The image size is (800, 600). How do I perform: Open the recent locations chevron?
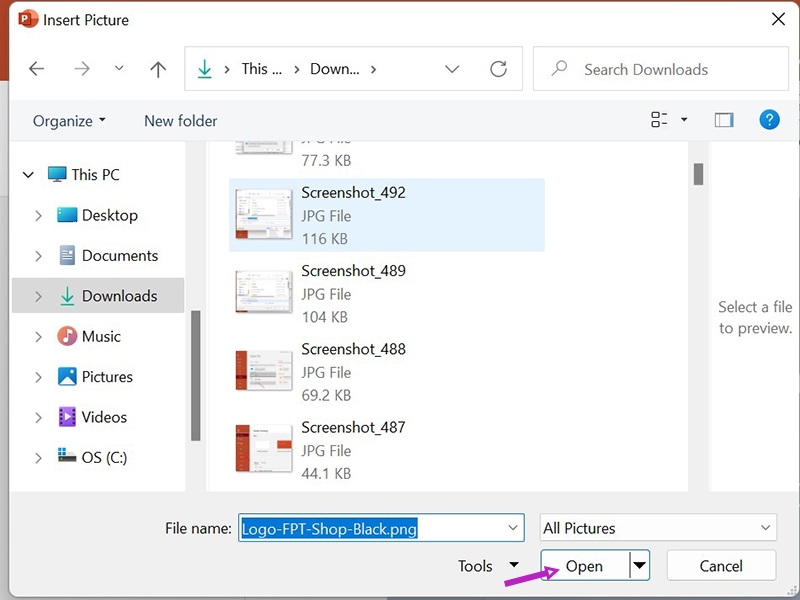(119, 68)
